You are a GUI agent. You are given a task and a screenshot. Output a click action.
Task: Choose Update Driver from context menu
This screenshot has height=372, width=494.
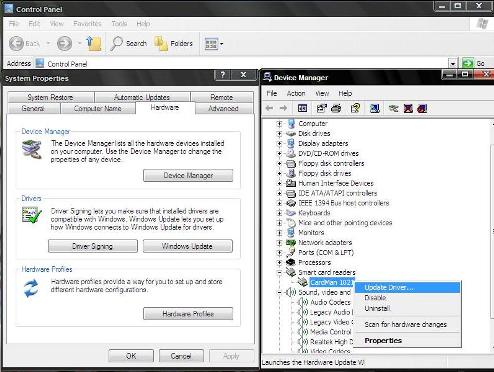[407, 287]
